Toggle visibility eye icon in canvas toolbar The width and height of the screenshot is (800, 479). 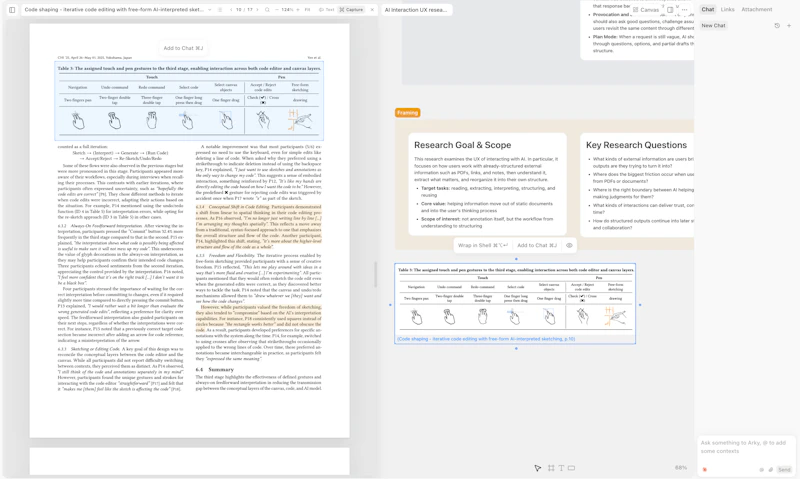click(x=569, y=245)
